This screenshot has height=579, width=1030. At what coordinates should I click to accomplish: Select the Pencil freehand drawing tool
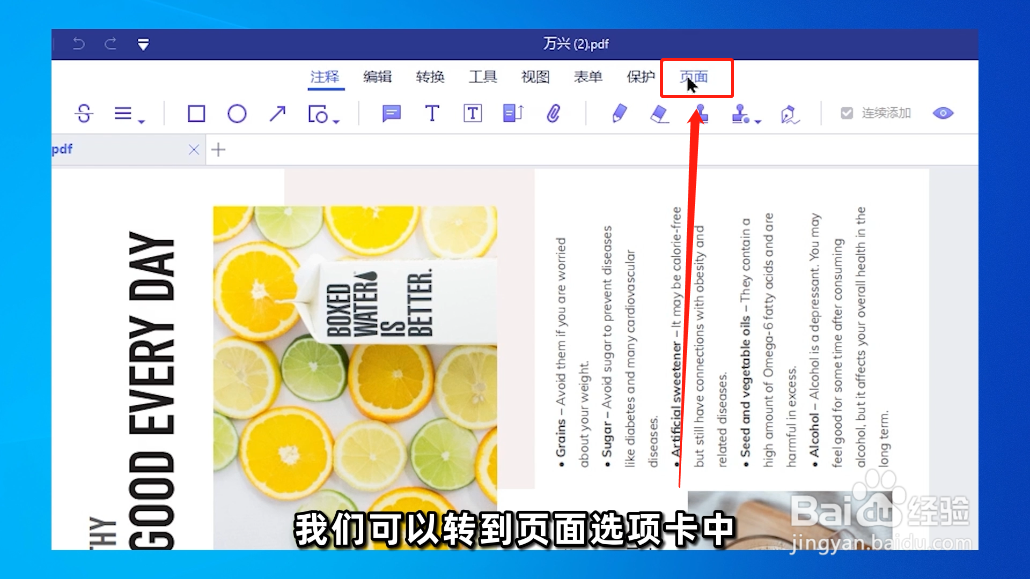(x=620, y=113)
